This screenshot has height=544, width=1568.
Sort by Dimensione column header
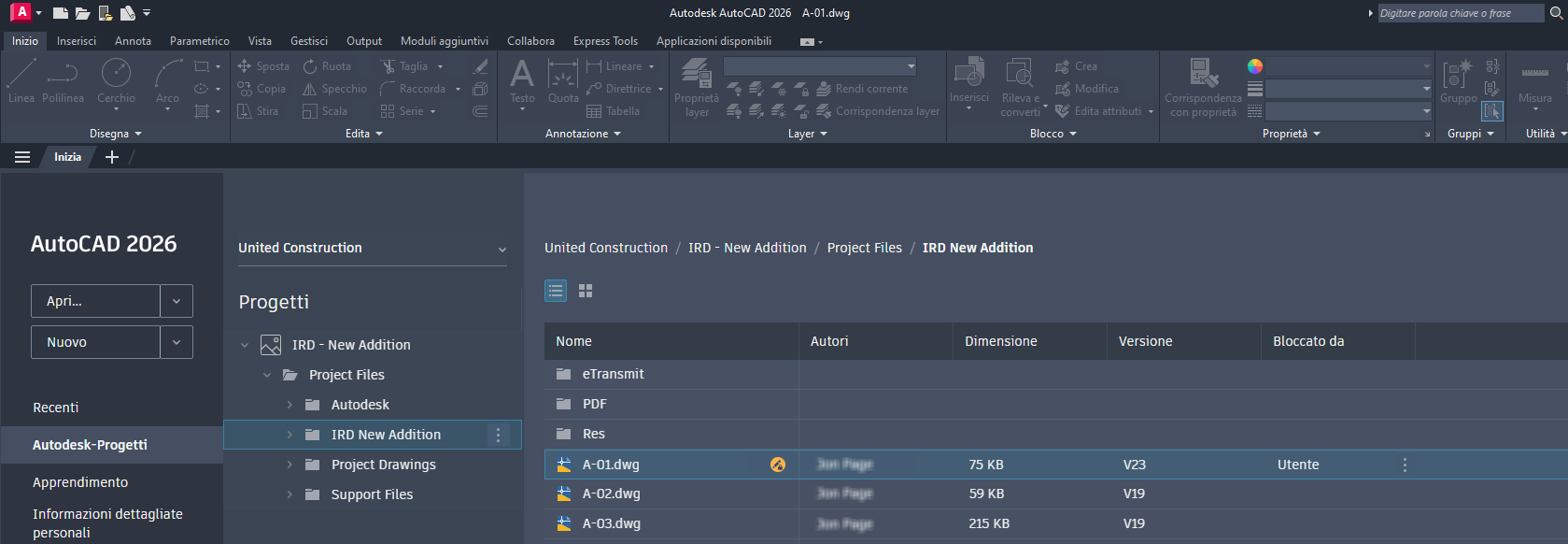point(1001,341)
